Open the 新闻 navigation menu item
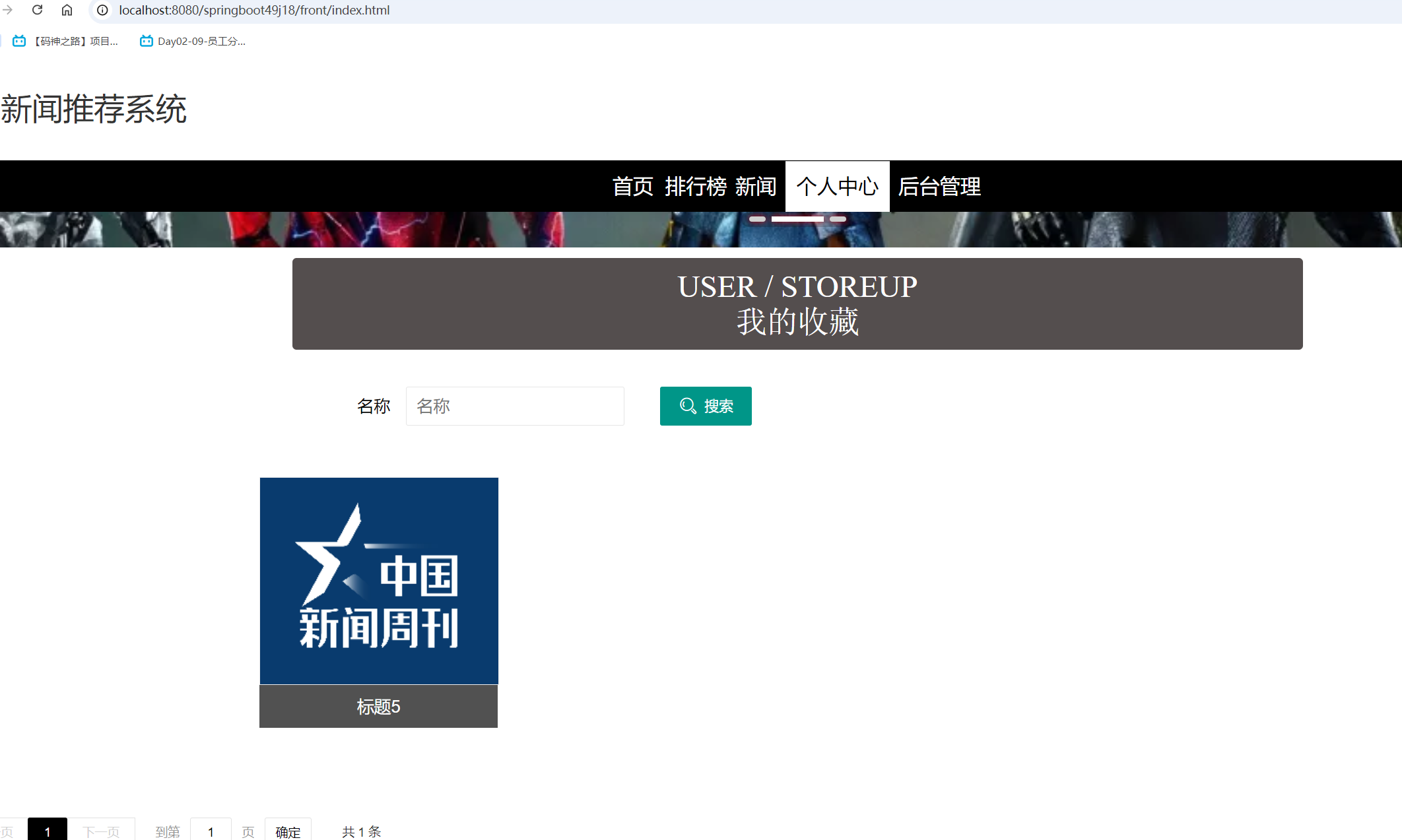This screenshot has width=1402, height=840. (756, 187)
